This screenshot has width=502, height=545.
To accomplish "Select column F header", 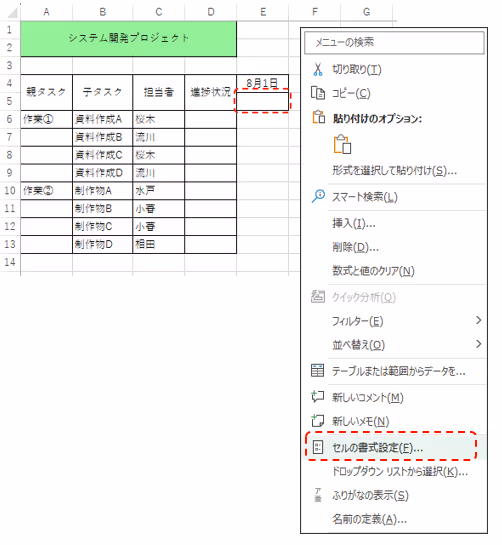I will (x=315, y=12).
